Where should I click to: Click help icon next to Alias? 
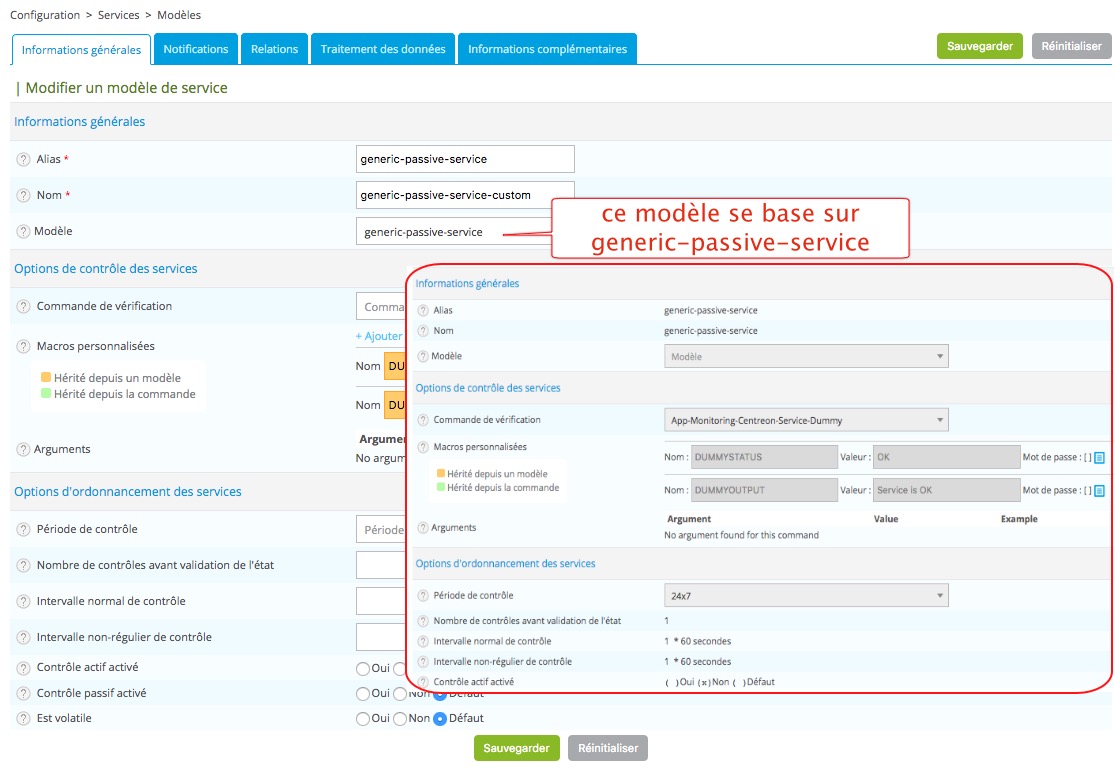pyautogui.click(x=23, y=159)
